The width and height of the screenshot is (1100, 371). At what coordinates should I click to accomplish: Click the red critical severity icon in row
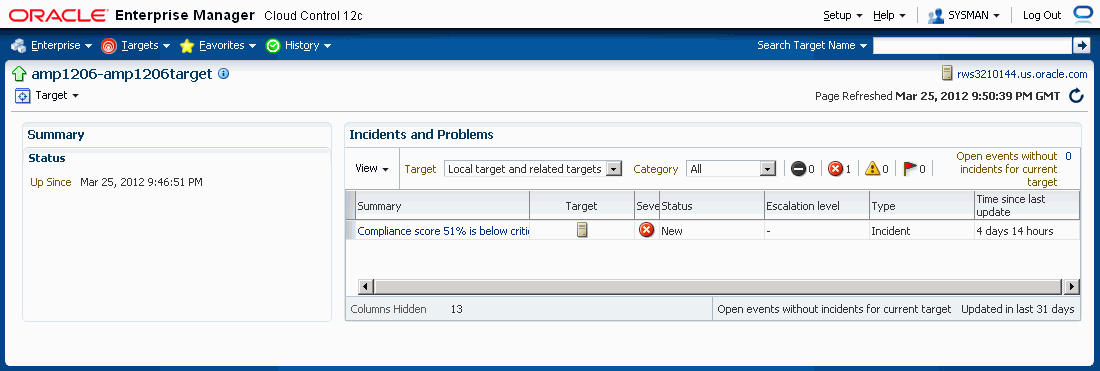(x=646, y=230)
